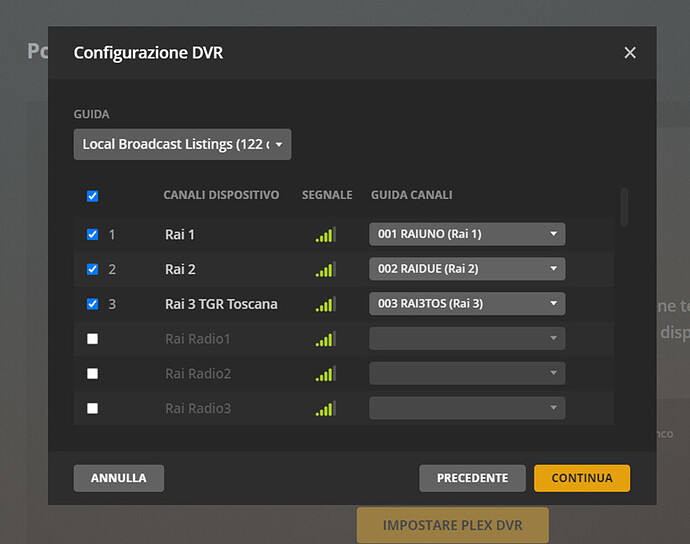The width and height of the screenshot is (690, 544).
Task: Click the CONTINUA button
Action: pos(582,478)
